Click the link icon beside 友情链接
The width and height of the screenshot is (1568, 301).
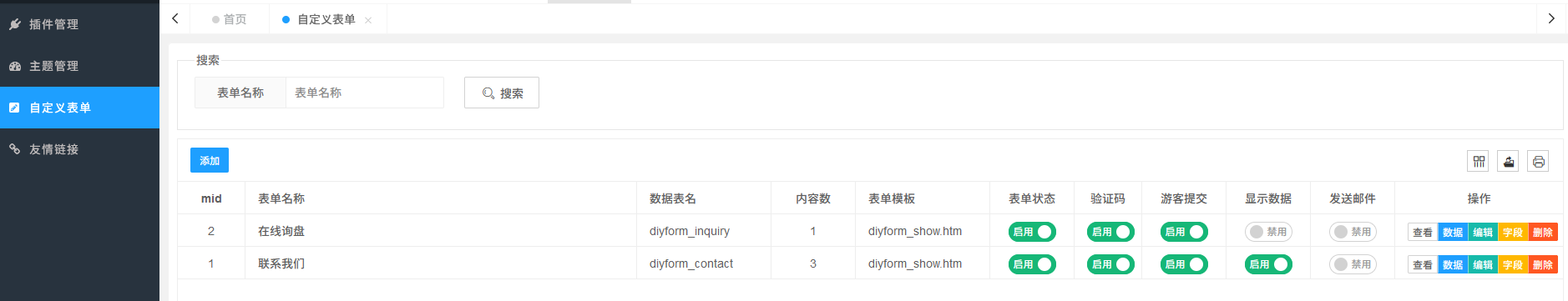15,149
